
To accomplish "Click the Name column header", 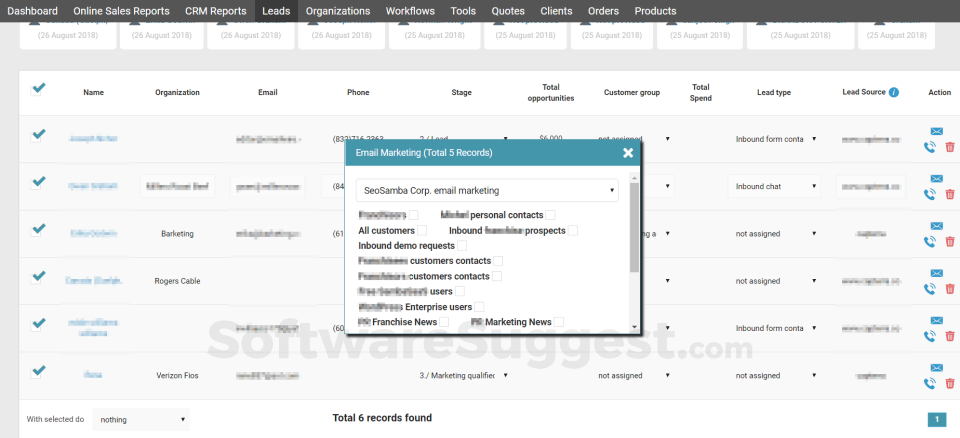I will click(x=94, y=92).
